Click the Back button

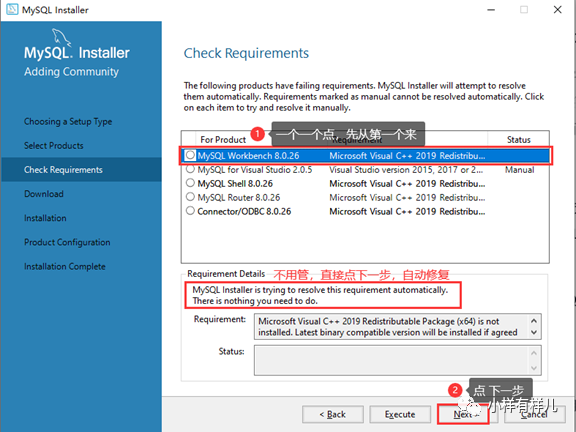[333, 414]
